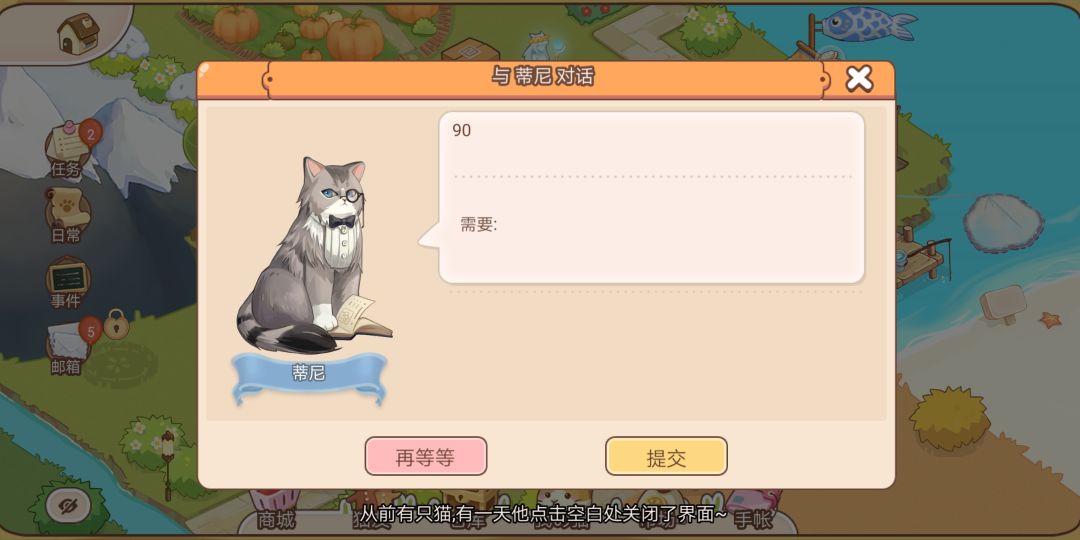This screenshot has width=1080, height=540.
Task: Click the cat portrait of 蒂尼
Action: [313, 255]
